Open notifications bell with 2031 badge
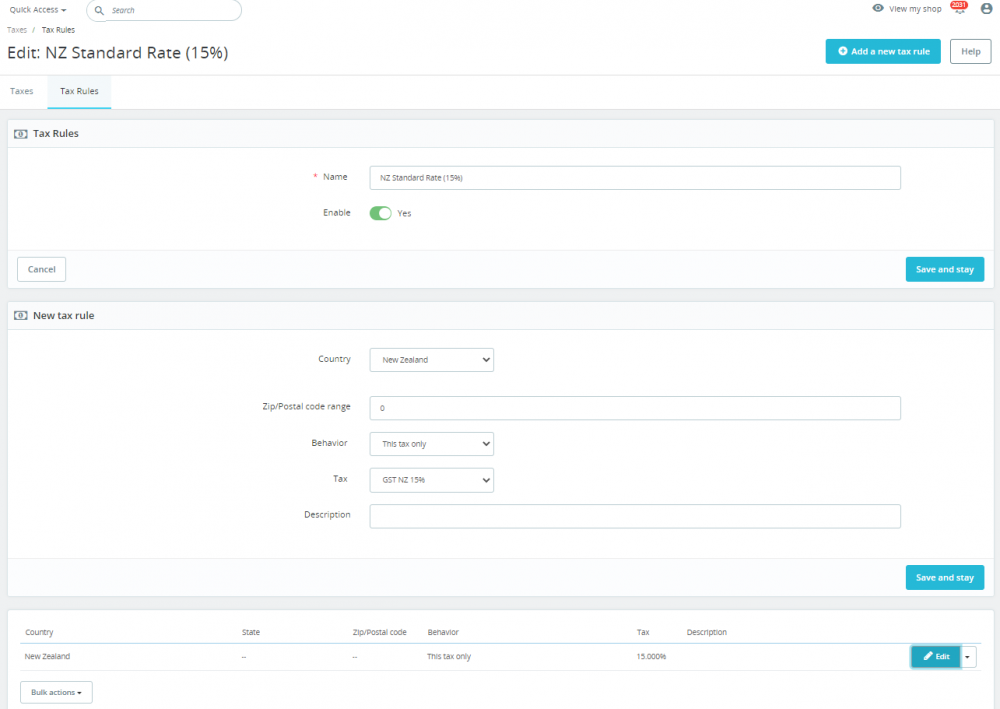 (959, 8)
